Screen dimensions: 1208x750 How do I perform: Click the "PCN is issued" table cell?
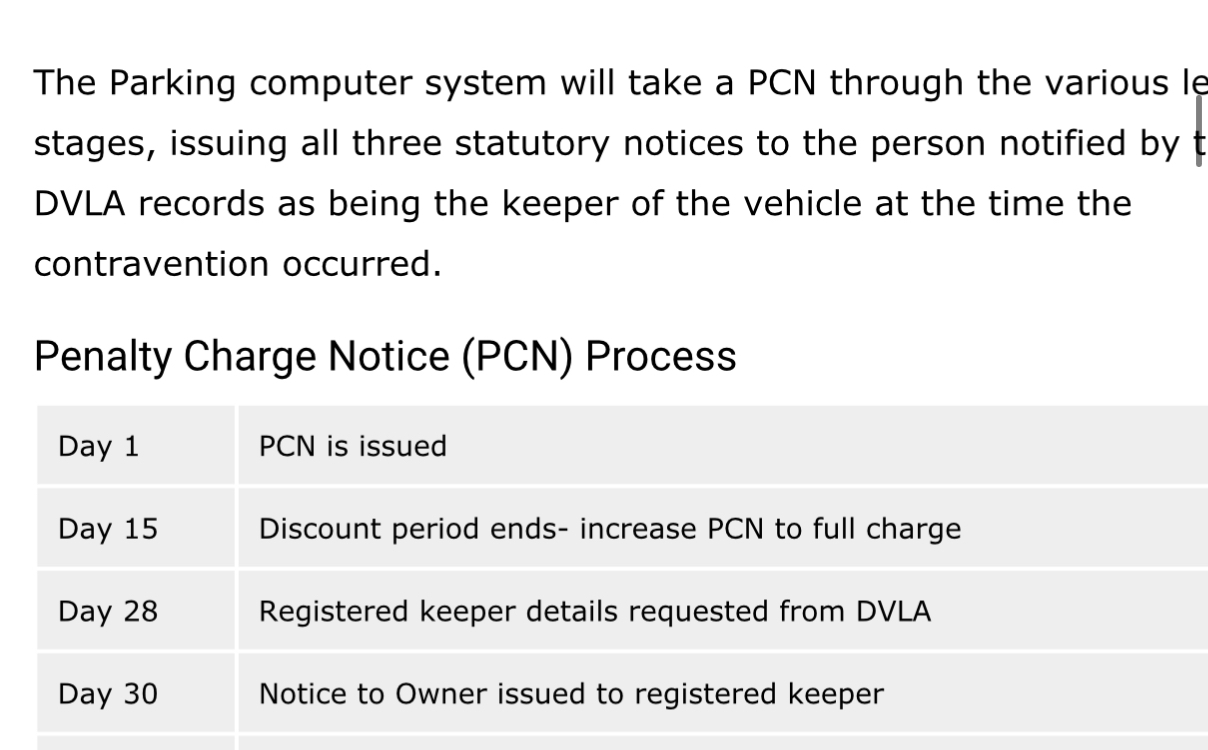[x=353, y=446]
